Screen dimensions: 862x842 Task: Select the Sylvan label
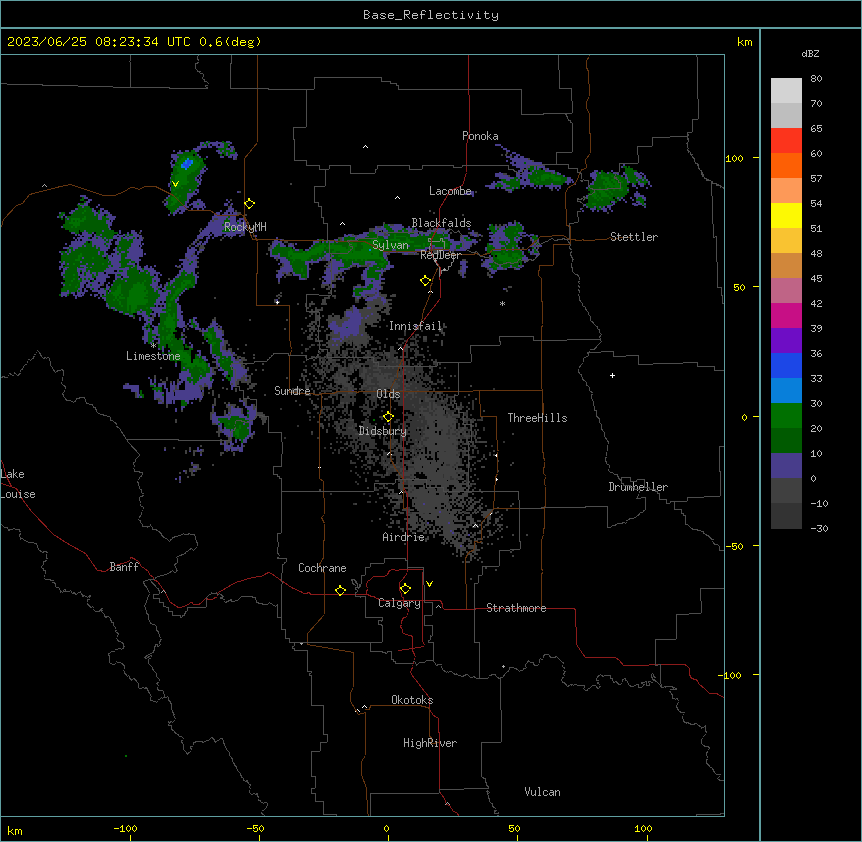[x=390, y=245]
